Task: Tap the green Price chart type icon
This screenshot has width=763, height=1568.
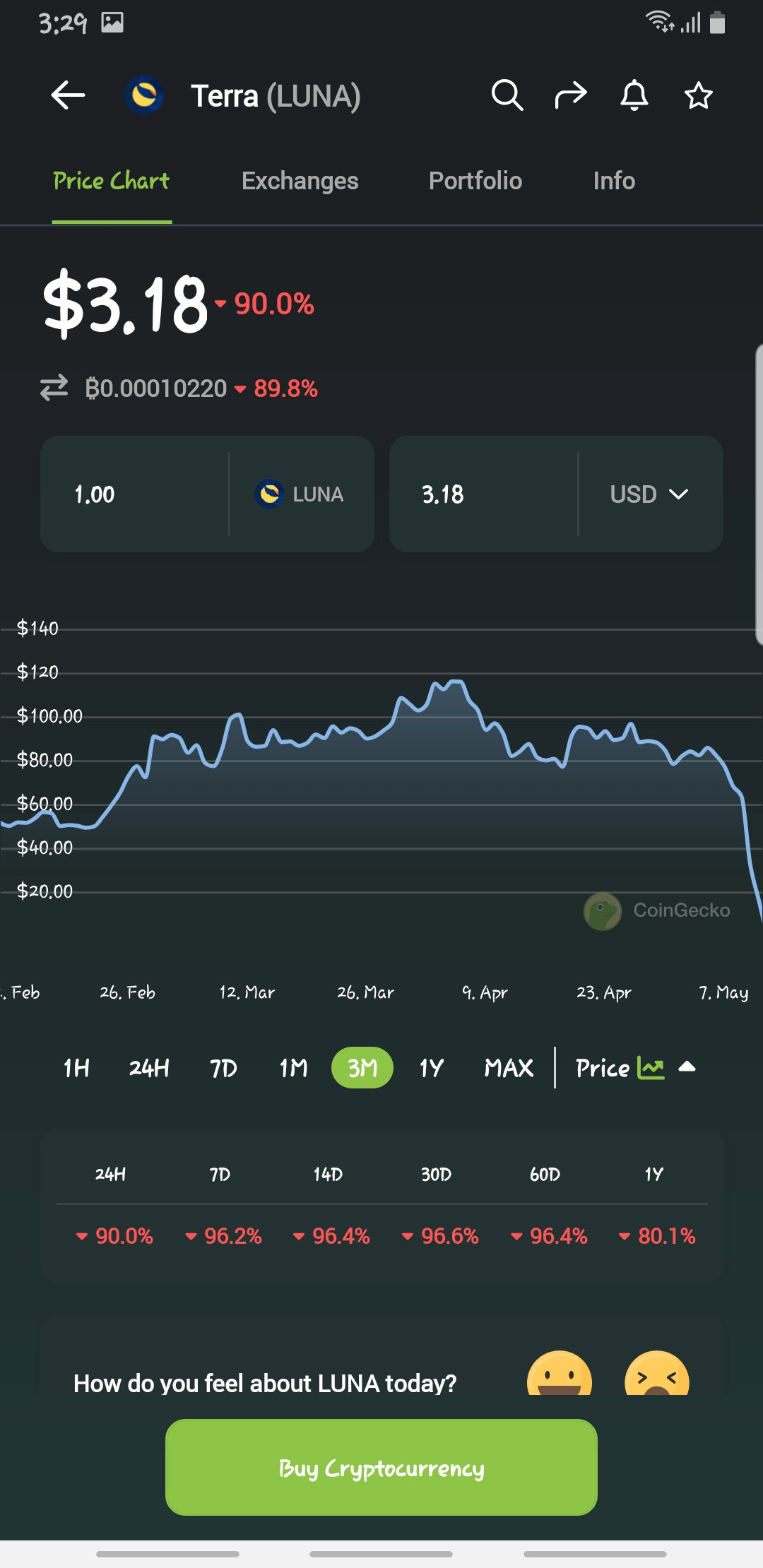Action: coord(651,1067)
